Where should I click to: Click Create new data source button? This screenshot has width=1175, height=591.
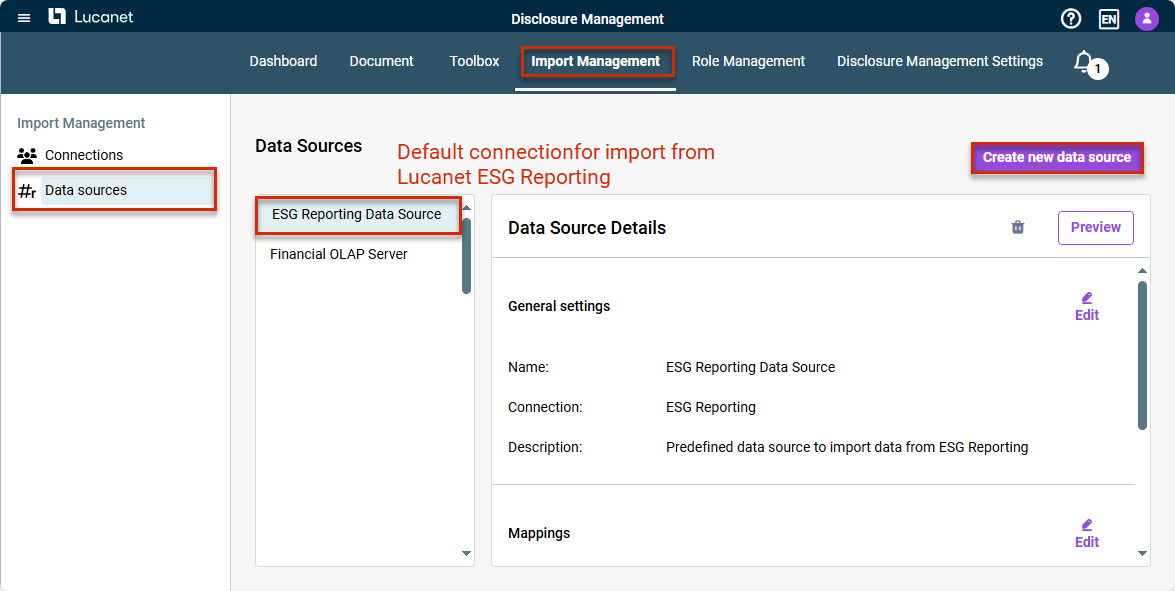point(1057,157)
